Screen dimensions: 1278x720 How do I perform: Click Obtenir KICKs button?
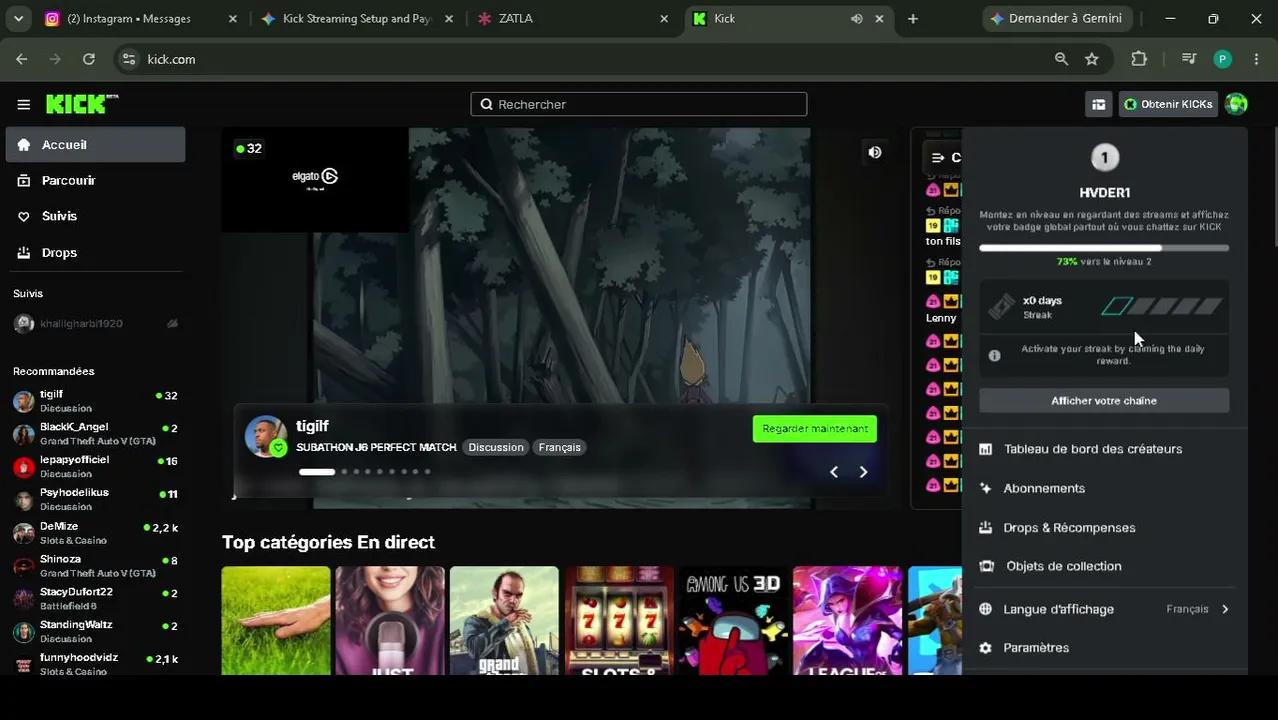point(1168,104)
